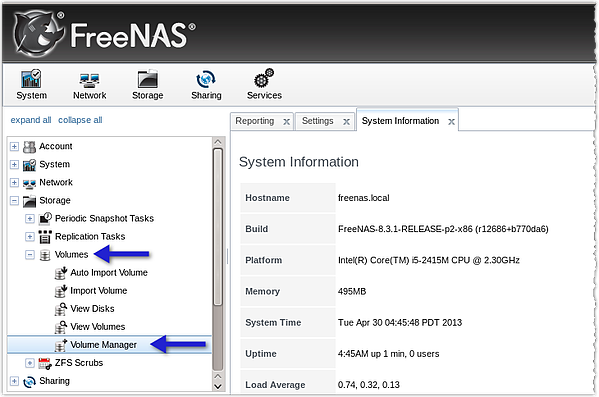Open Volume Manager in the tree
Viewport: 599px width, 397px height.
coord(104,345)
